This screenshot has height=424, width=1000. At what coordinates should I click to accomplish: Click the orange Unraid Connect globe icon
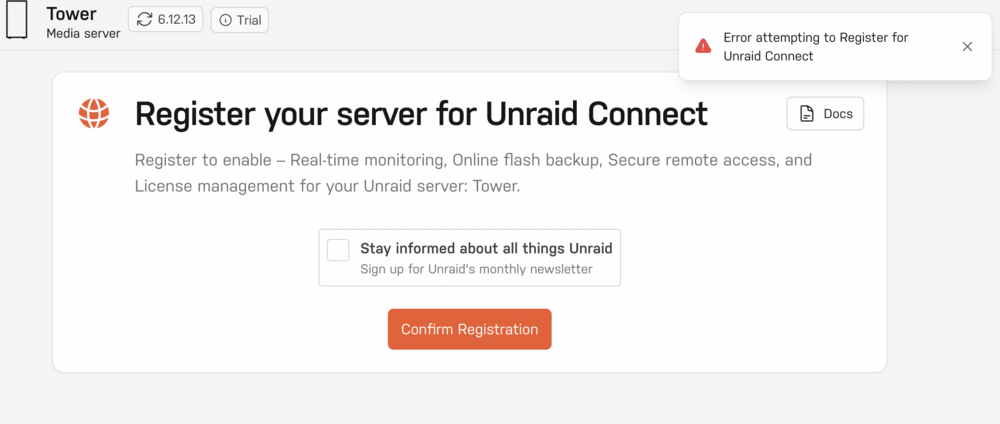[x=94, y=113]
